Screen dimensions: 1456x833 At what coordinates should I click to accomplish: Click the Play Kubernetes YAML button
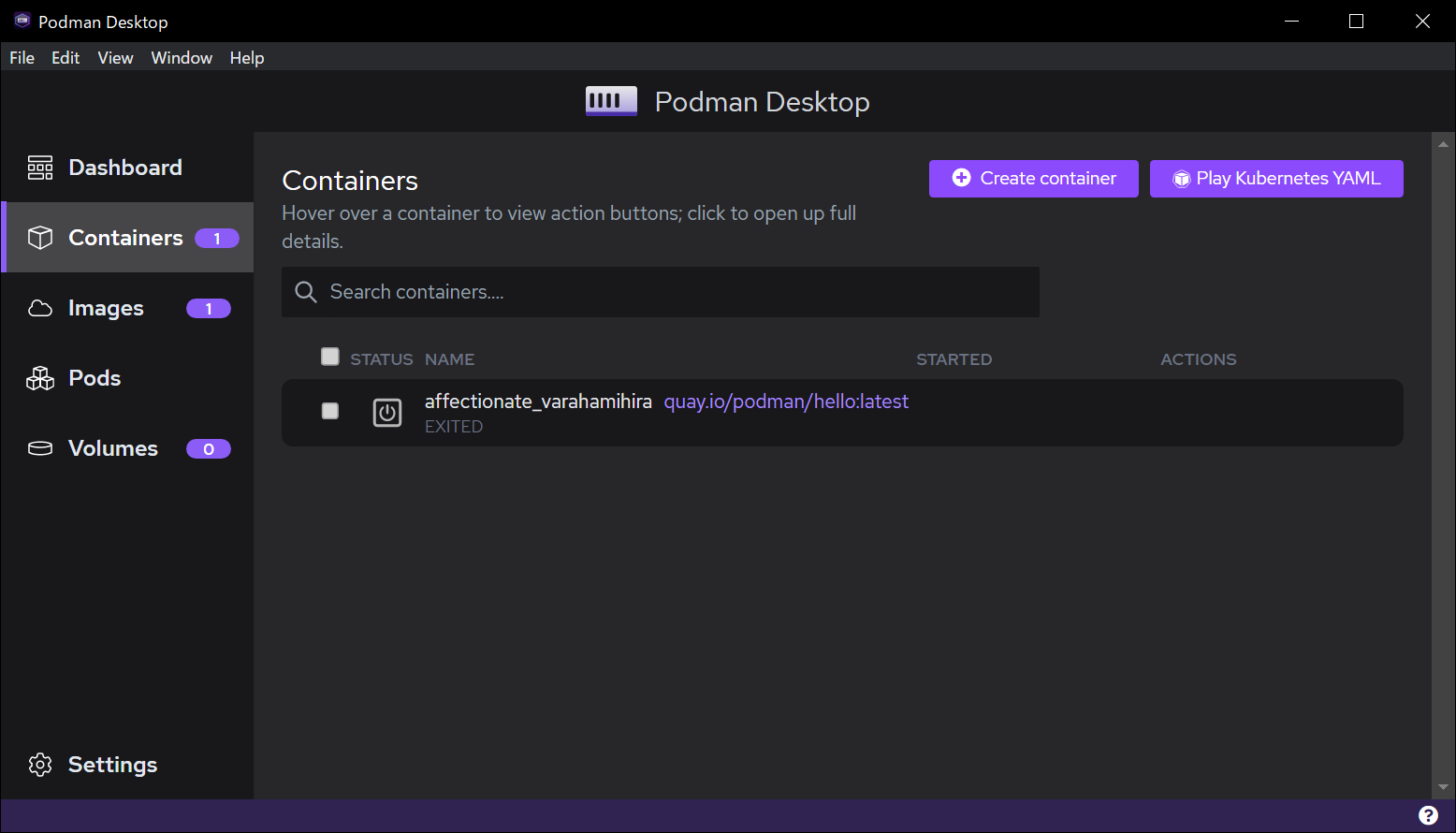coord(1276,179)
